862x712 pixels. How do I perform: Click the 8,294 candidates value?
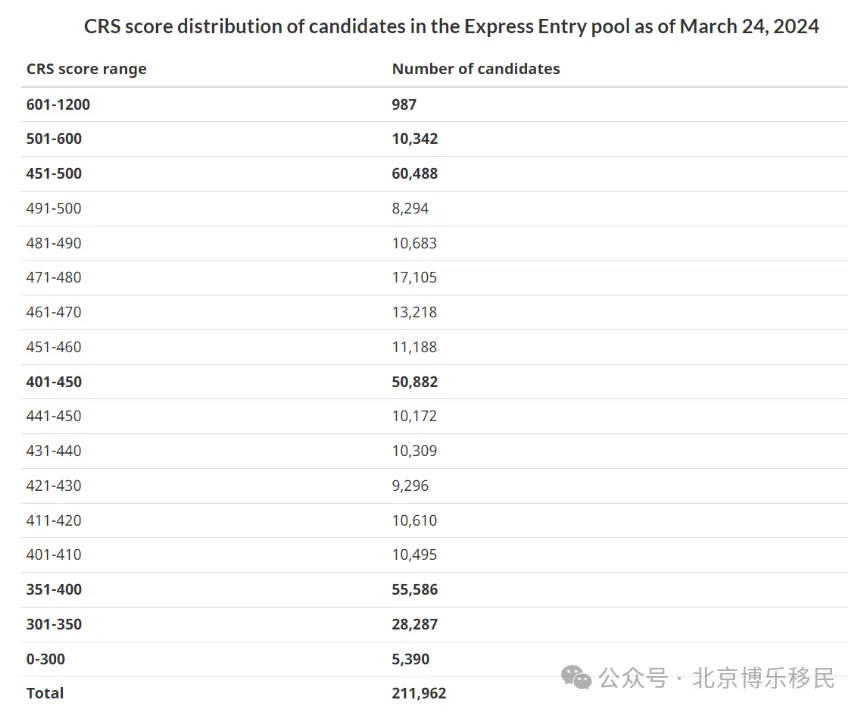click(x=410, y=208)
